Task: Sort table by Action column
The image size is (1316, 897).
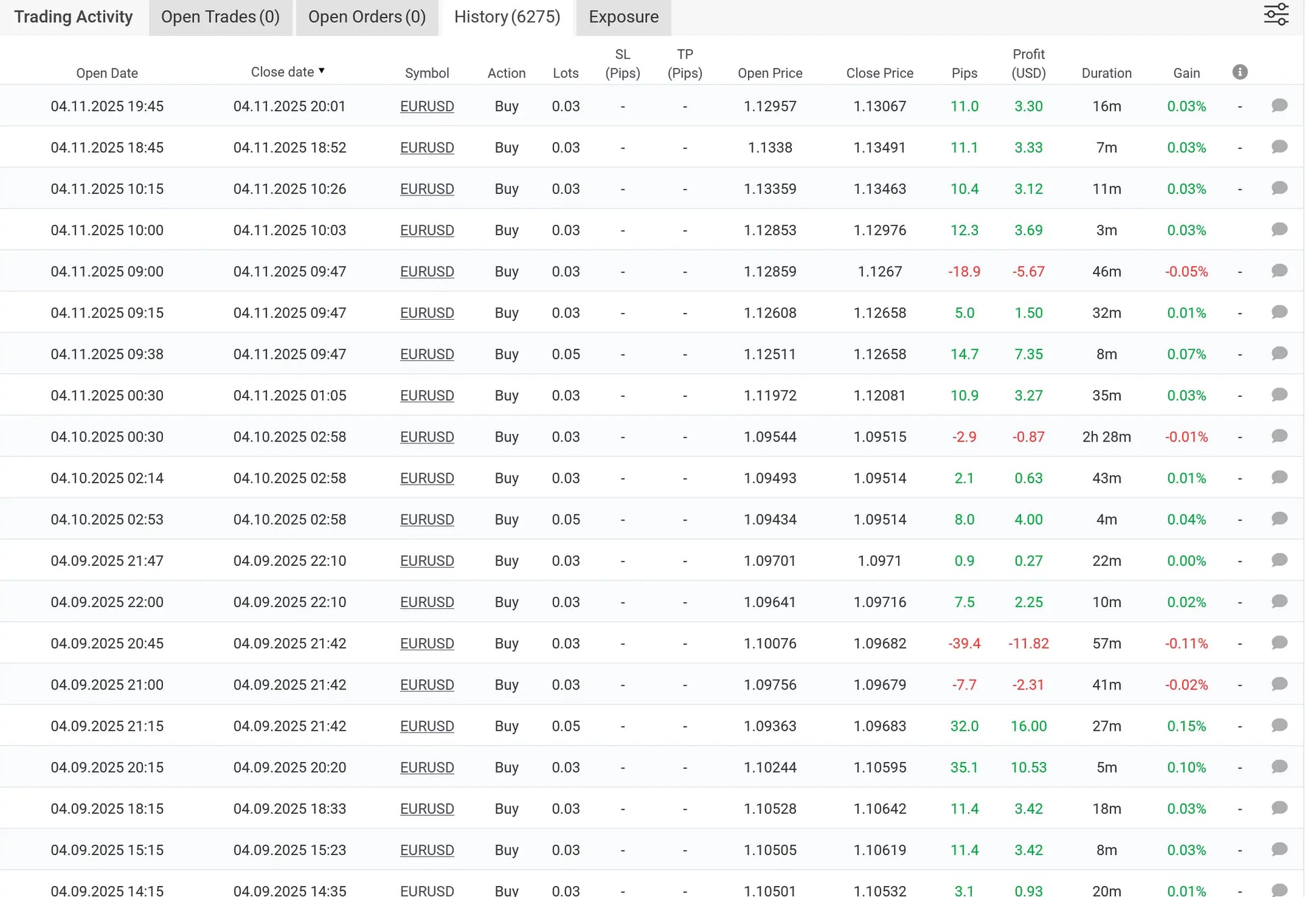Action: click(507, 73)
